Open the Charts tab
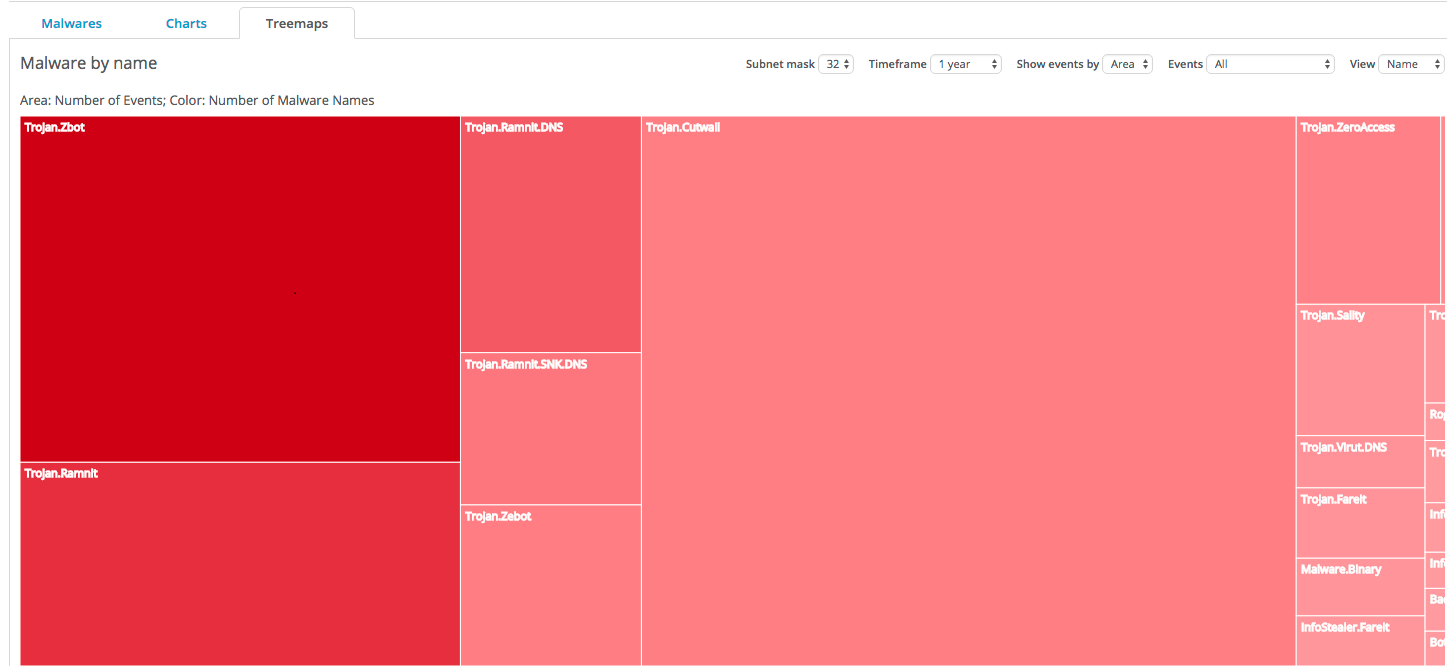The image size is (1447, 666). click(186, 23)
